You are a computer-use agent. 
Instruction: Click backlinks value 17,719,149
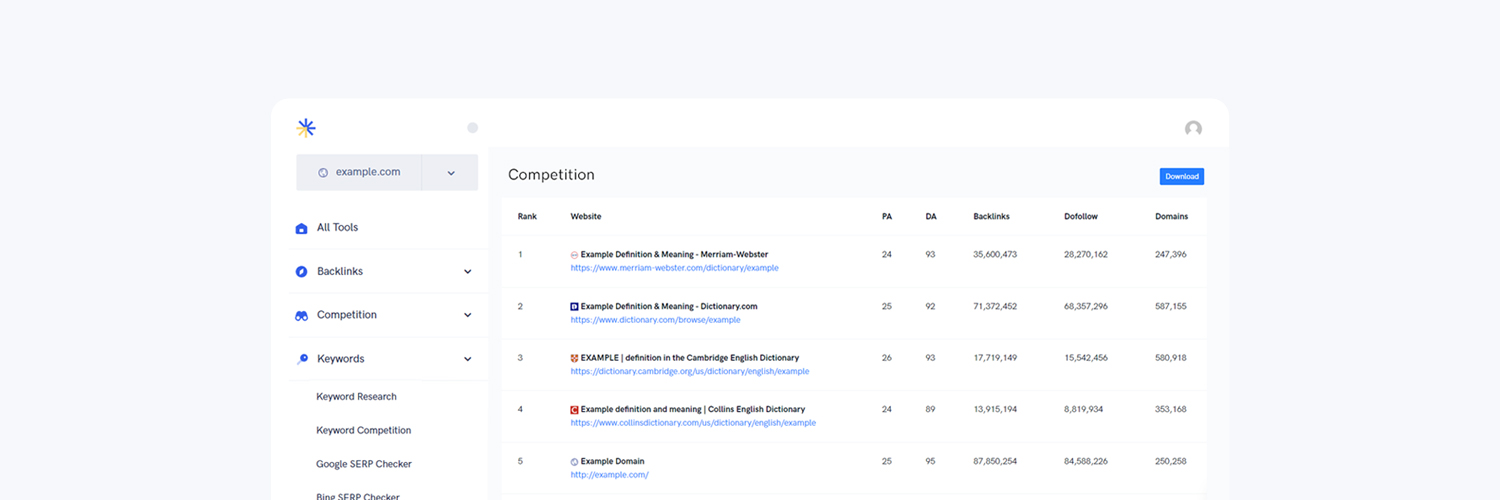995,358
